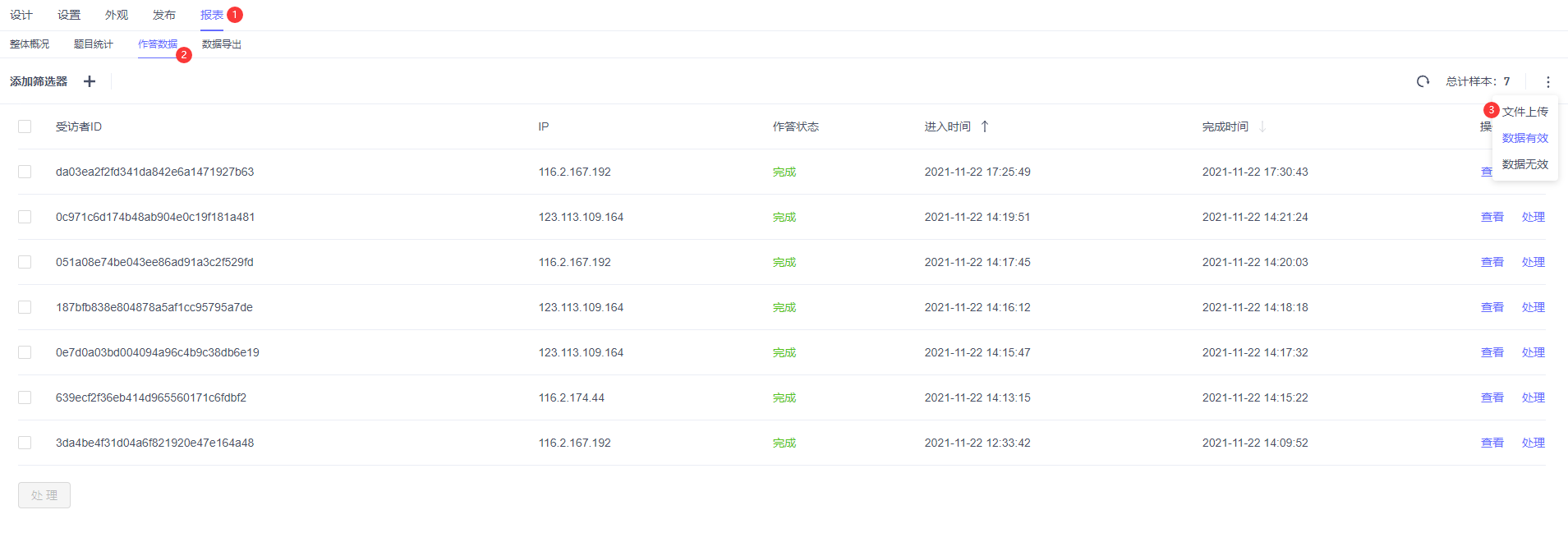This screenshot has width=1568, height=542.
Task: Open the 整体概况 sub-tab
Action: [x=30, y=44]
